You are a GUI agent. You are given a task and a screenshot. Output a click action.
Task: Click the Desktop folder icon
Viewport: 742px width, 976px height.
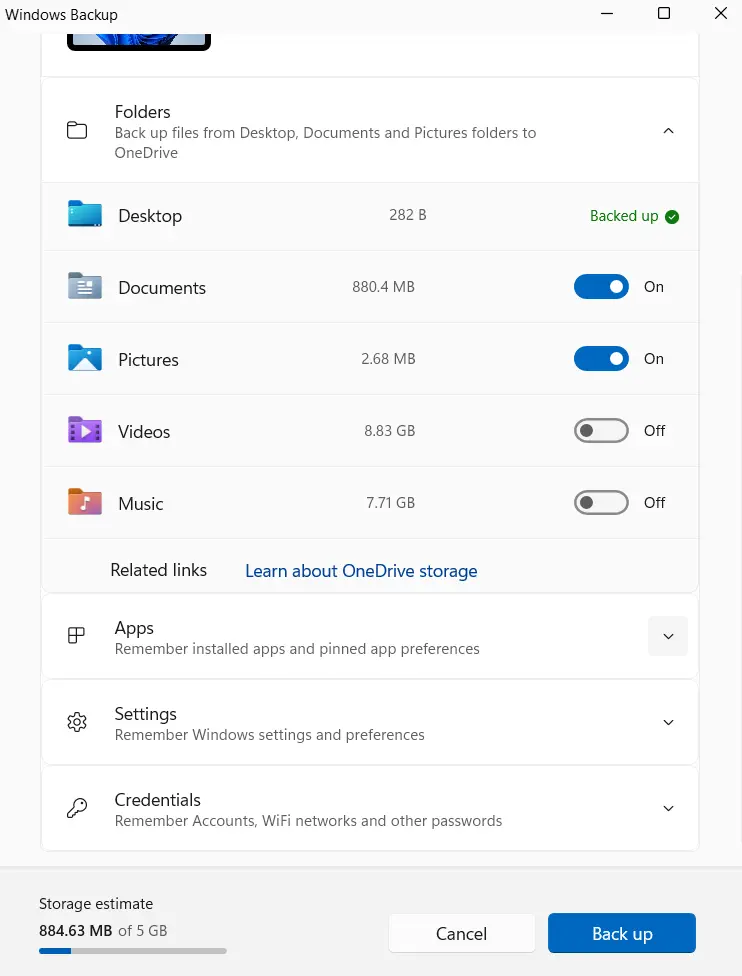[x=85, y=214]
